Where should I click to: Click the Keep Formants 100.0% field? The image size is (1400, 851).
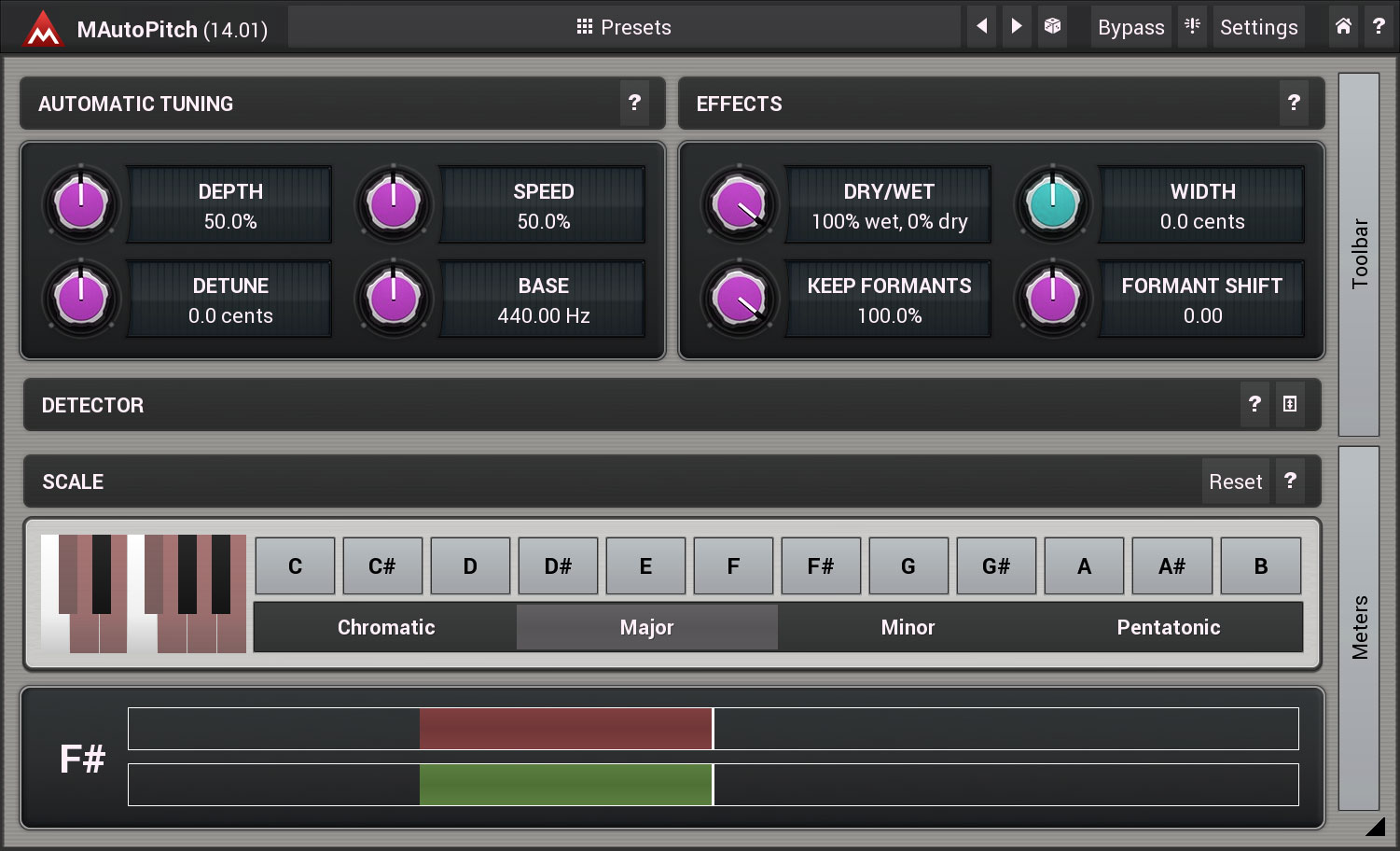click(x=889, y=300)
